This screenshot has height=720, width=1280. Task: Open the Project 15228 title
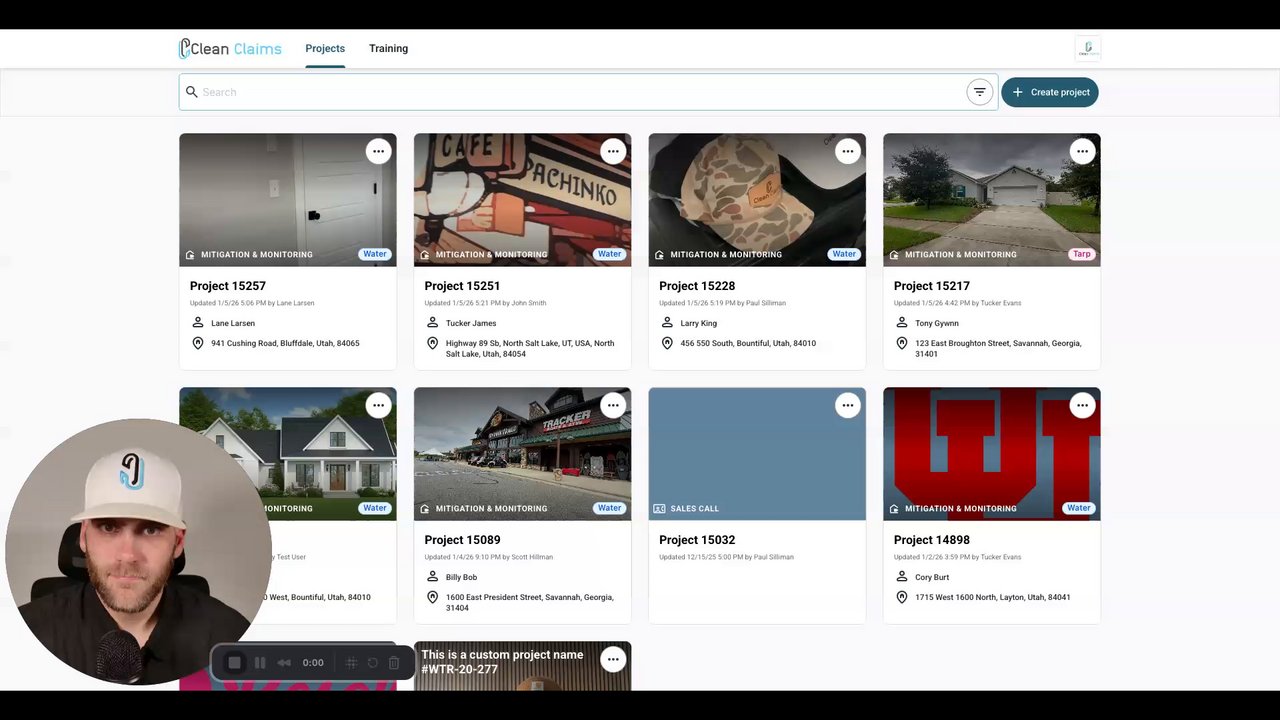click(697, 286)
